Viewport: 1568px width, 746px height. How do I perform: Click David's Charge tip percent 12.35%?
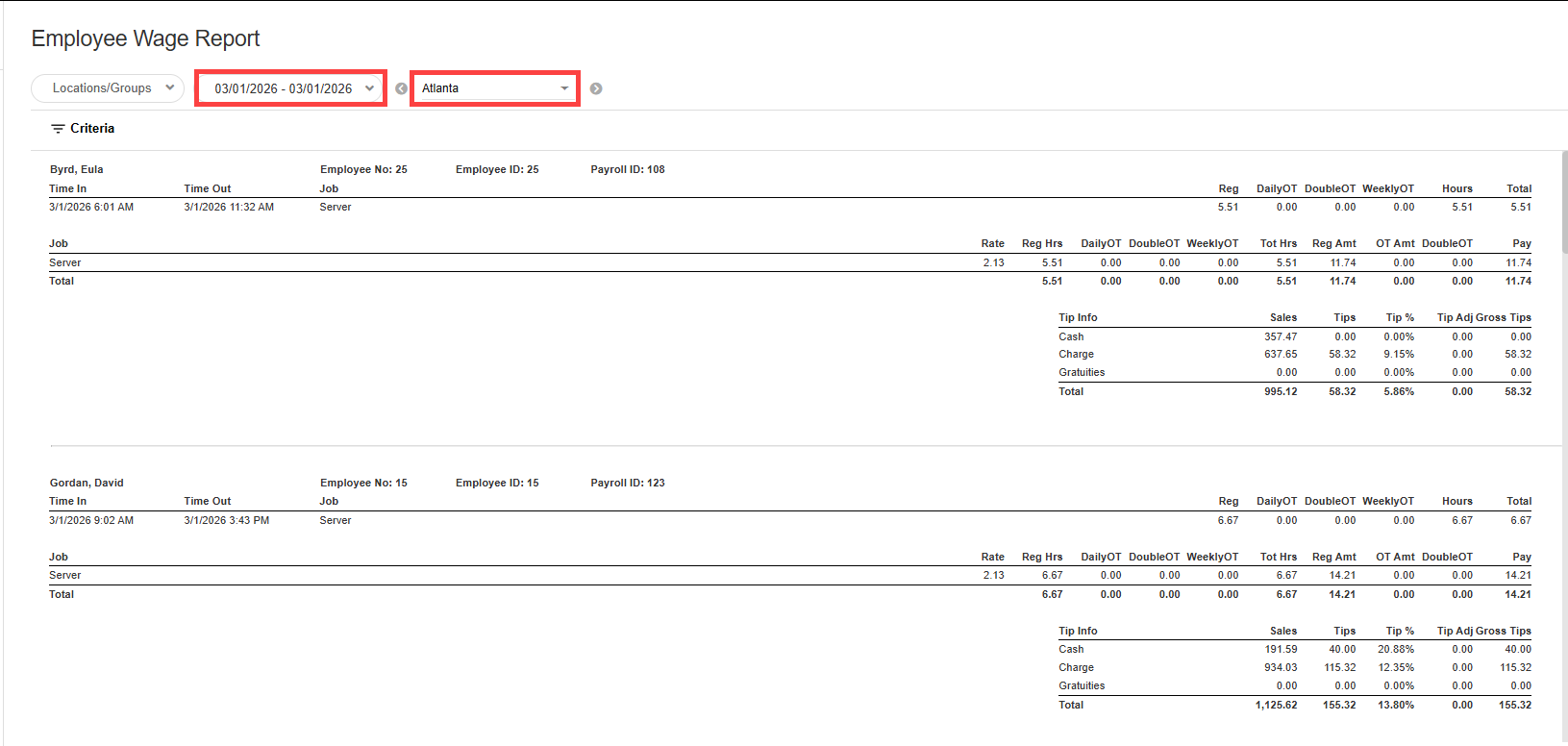(1396, 667)
